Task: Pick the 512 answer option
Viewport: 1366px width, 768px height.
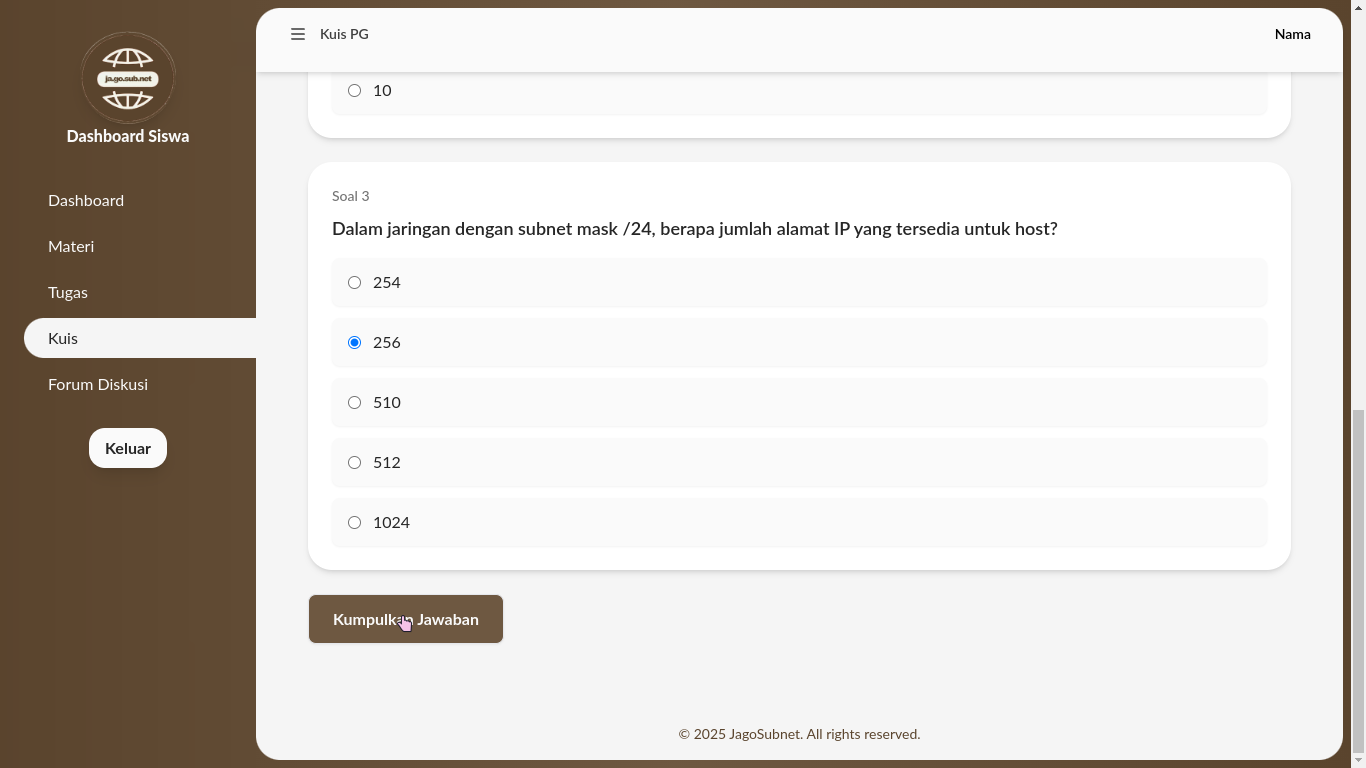Action: coord(354,463)
